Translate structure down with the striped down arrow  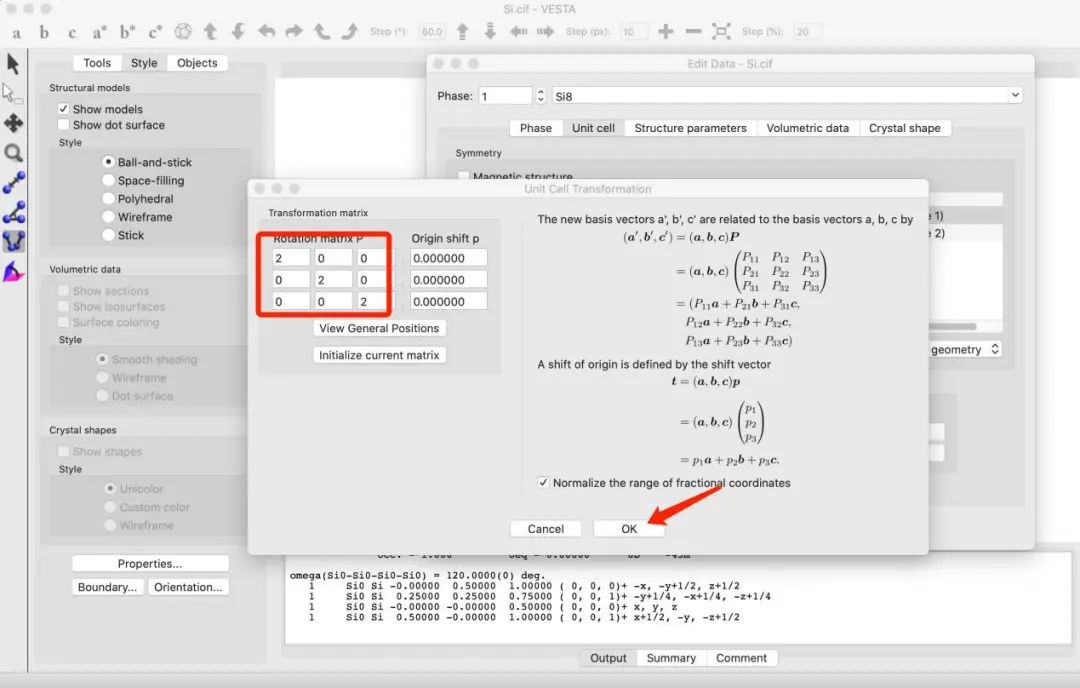[490, 31]
